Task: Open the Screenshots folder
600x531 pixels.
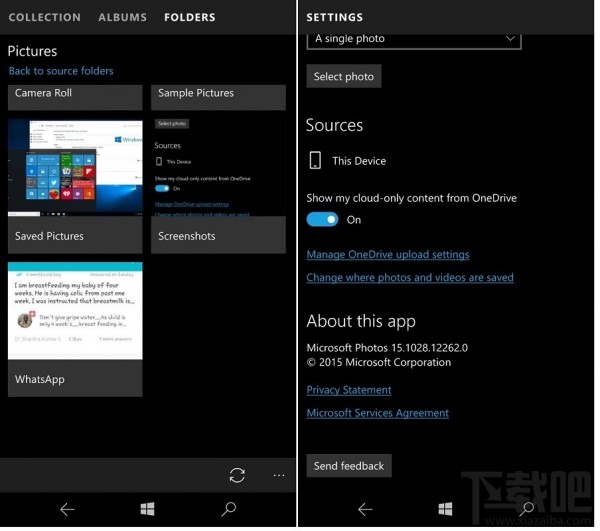Action: [x=218, y=186]
